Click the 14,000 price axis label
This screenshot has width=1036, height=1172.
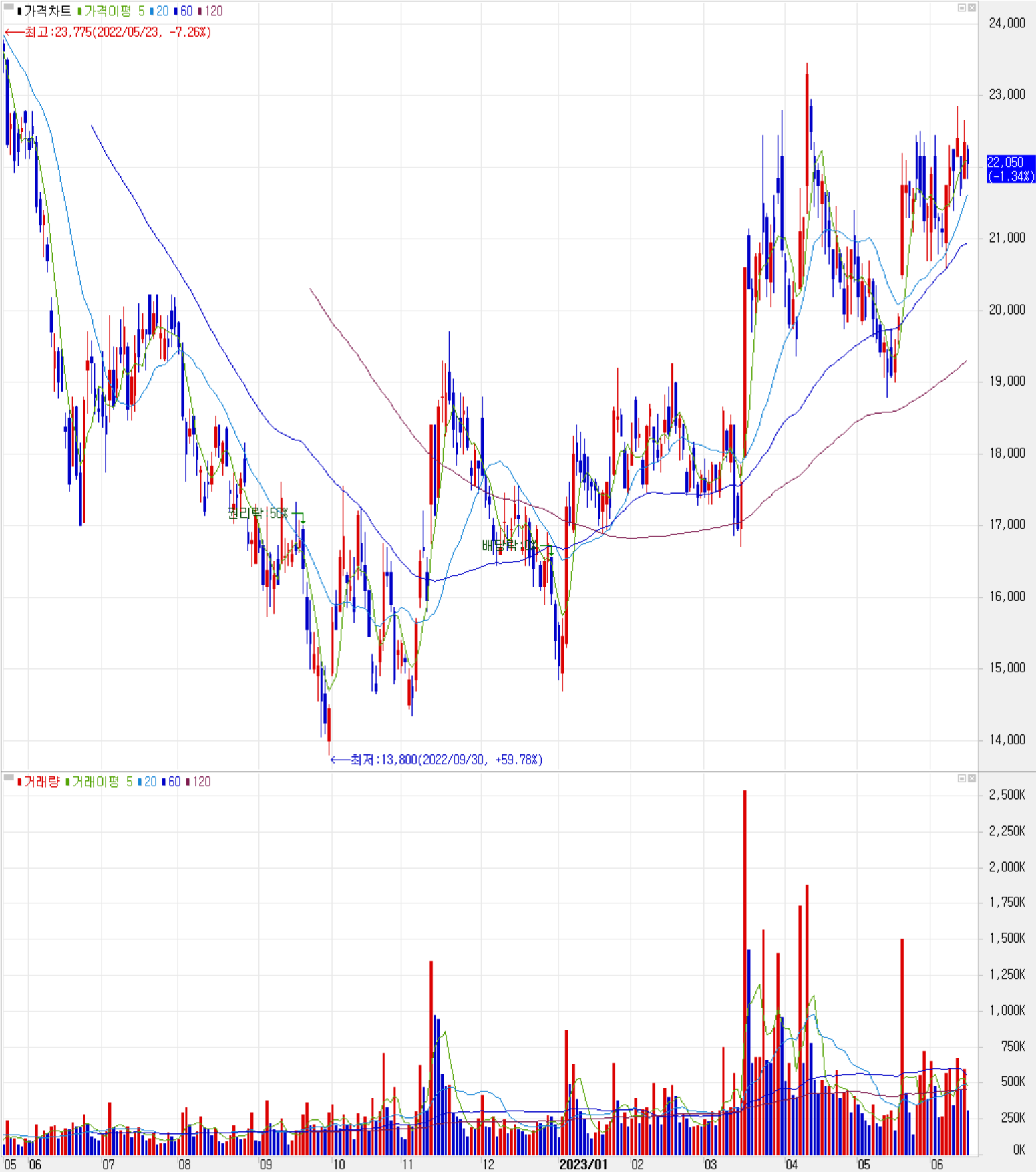[x=1007, y=740]
